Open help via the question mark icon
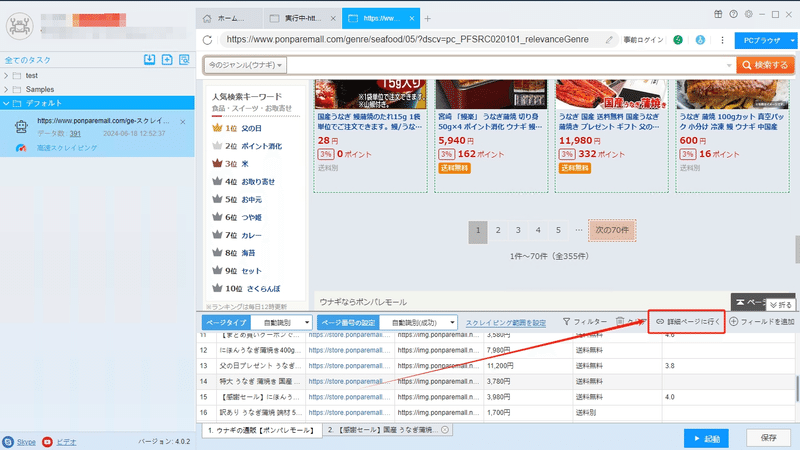 point(733,14)
